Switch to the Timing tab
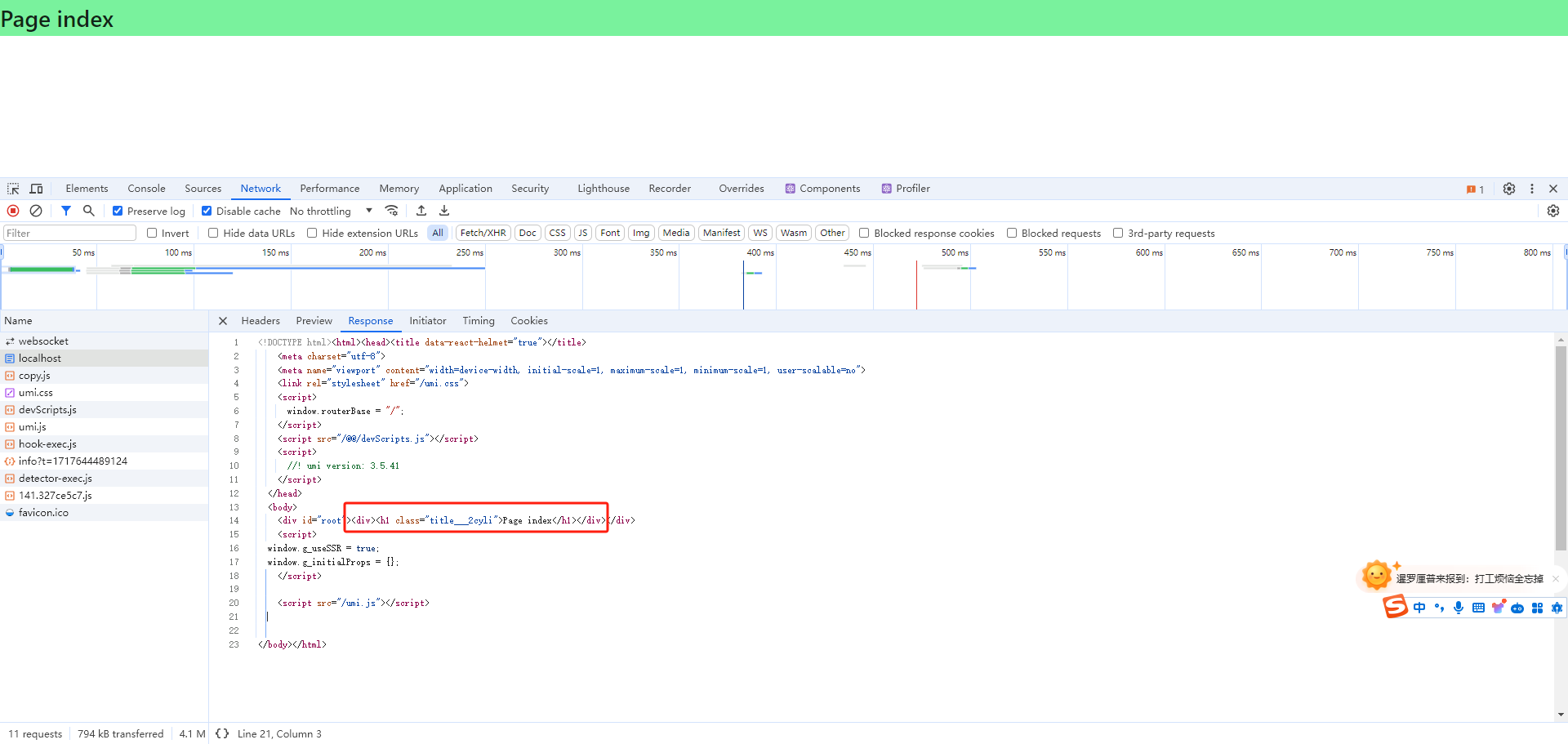 pyautogui.click(x=479, y=321)
